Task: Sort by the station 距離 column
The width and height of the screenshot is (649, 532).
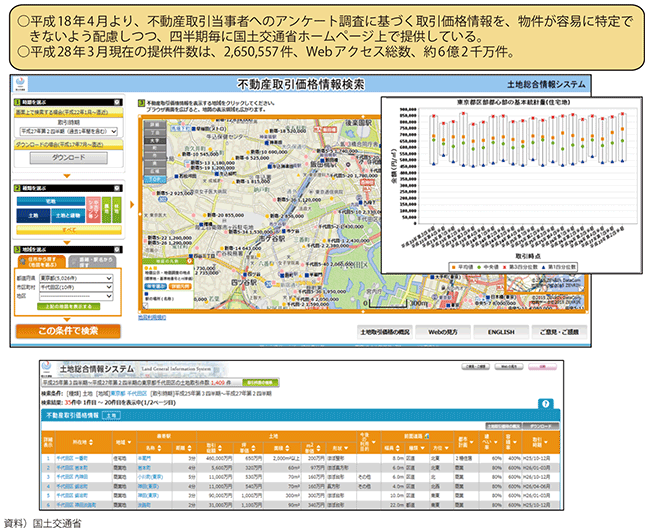Action: (x=184, y=448)
